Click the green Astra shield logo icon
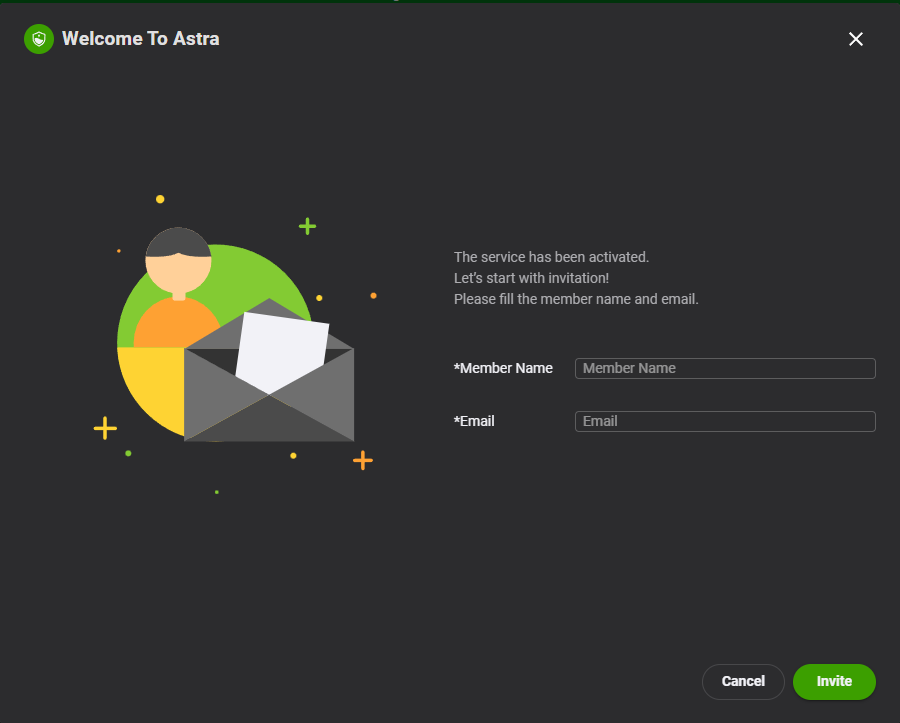 39,39
